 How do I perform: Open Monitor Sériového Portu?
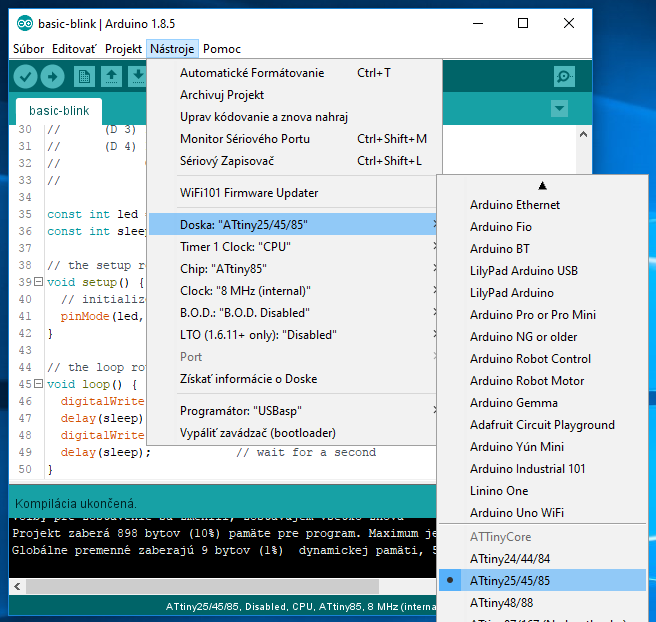tap(293, 139)
